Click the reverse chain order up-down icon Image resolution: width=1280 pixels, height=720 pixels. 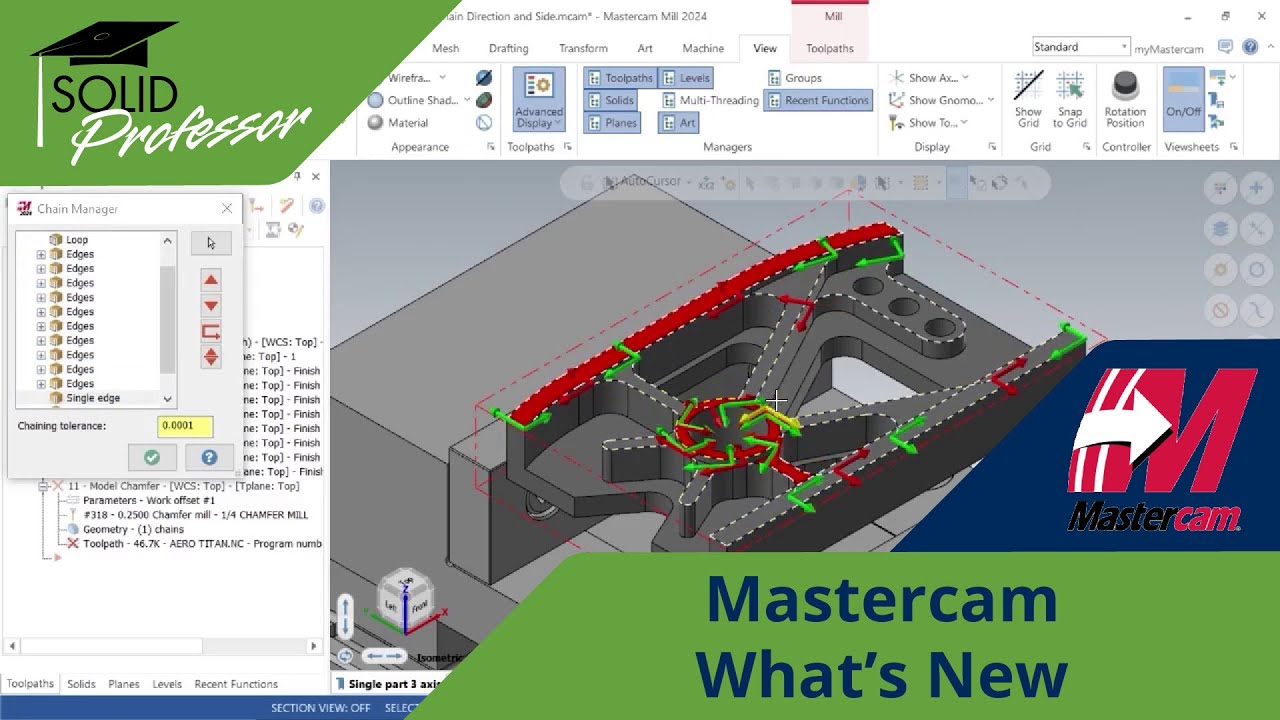tap(211, 357)
